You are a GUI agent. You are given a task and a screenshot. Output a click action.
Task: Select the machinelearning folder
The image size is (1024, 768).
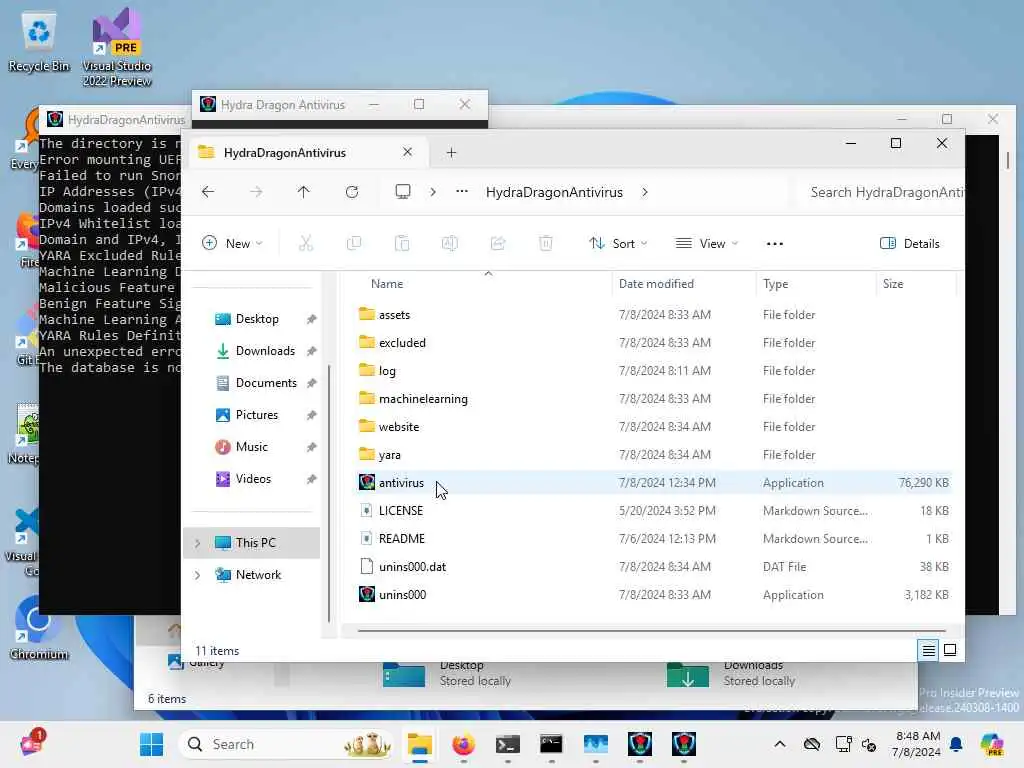tap(423, 399)
